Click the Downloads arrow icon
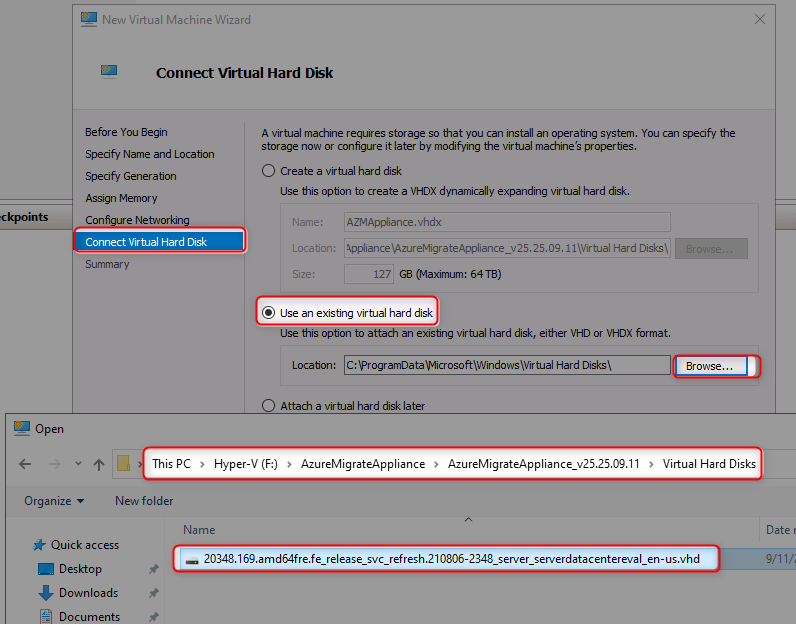The image size is (796, 624). pyautogui.click(x=46, y=593)
